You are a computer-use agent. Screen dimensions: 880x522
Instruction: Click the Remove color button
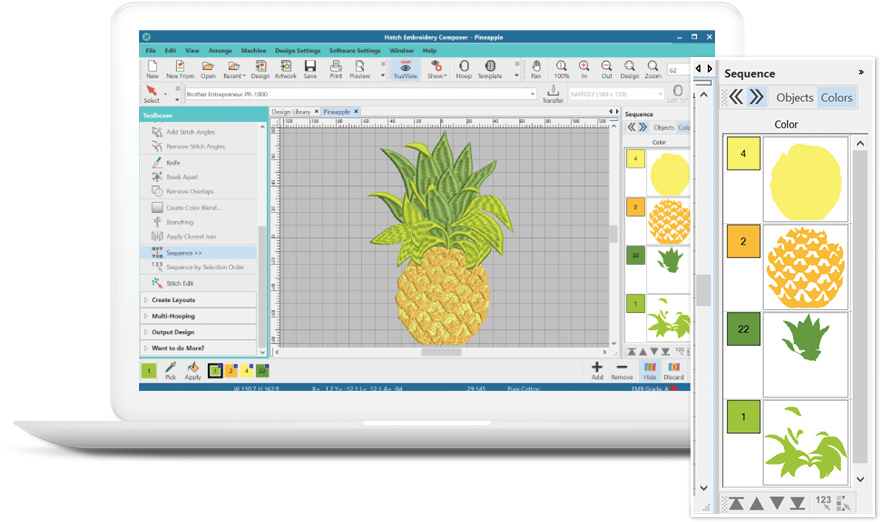622,371
